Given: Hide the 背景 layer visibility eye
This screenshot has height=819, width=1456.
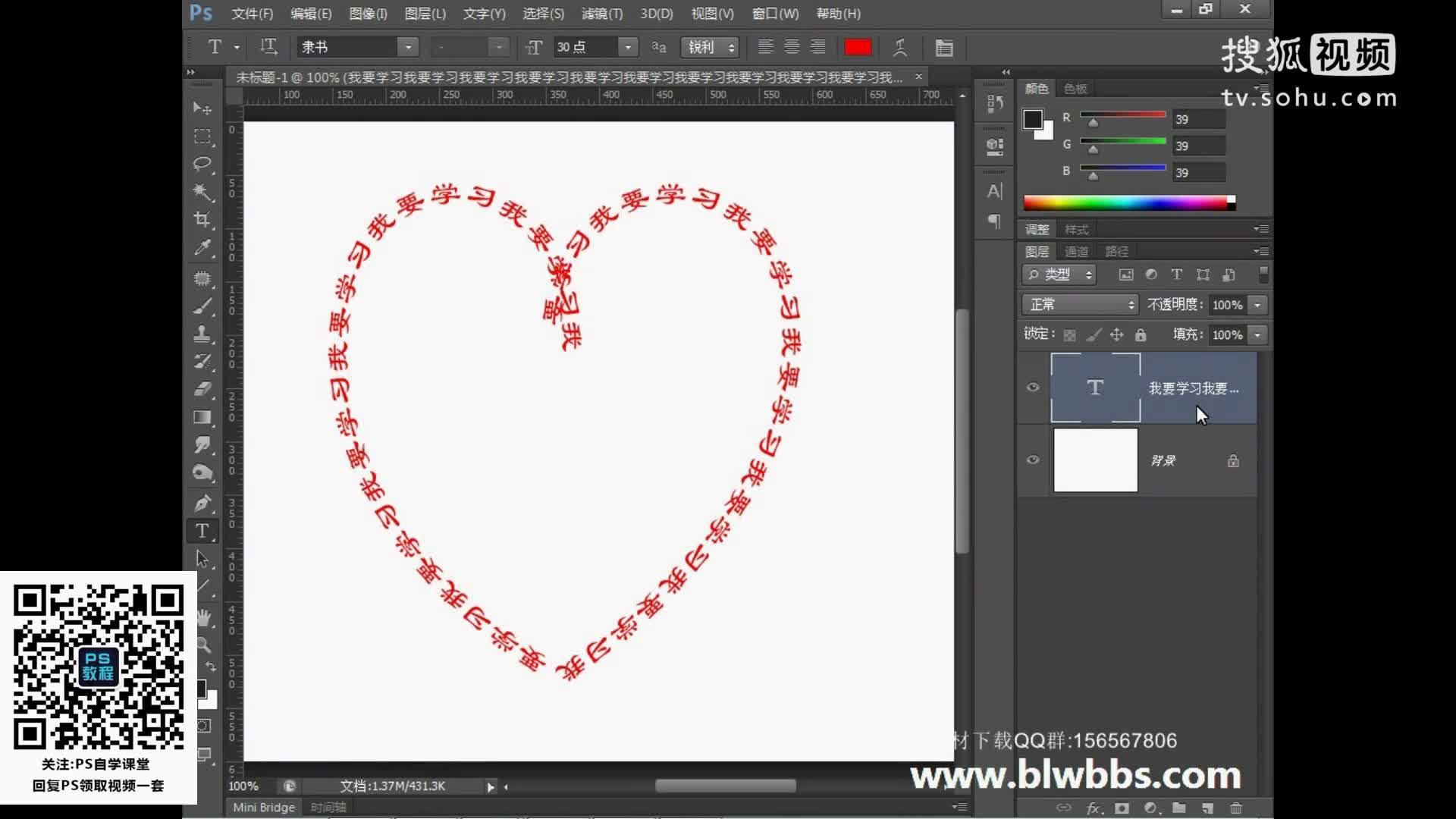Looking at the screenshot, I should pos(1033,460).
